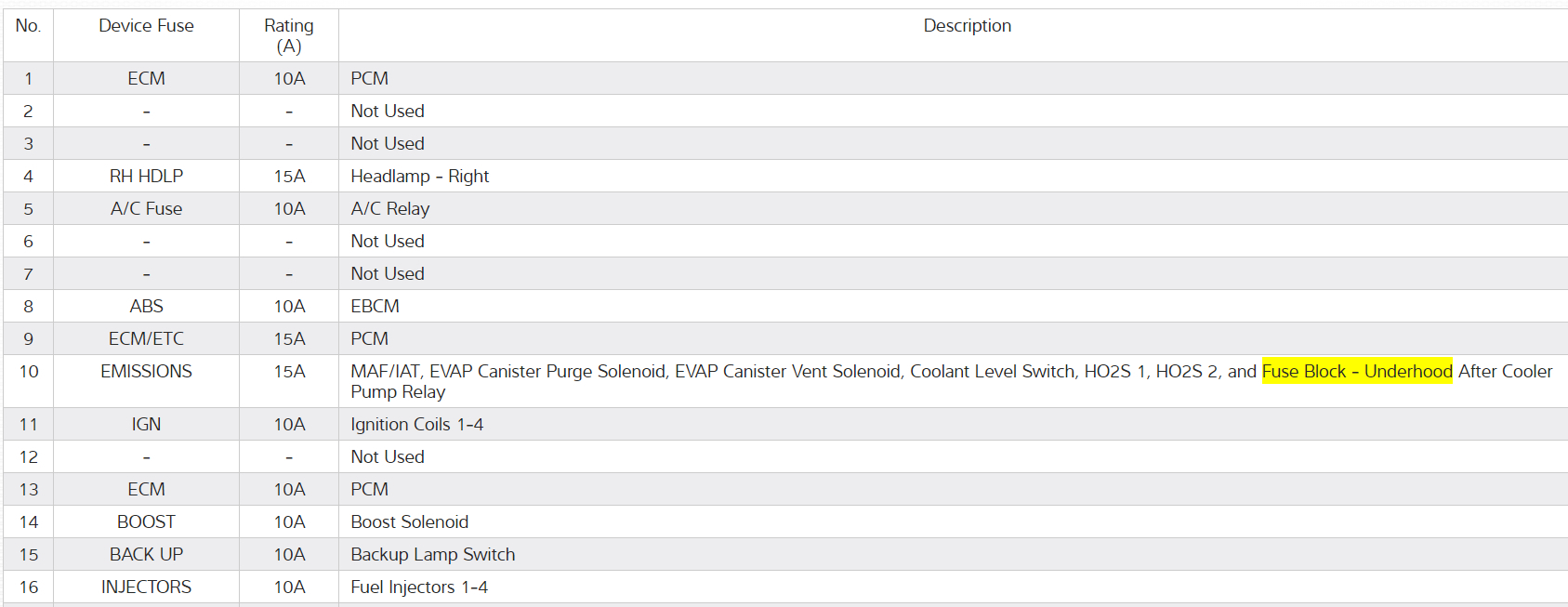Select the BACK UP fuse cell
This screenshot has width=1568, height=607.
[x=146, y=555]
